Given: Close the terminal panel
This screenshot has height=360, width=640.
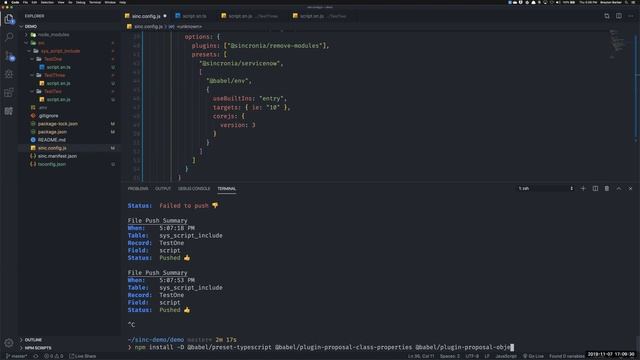Looking at the screenshot, I should click(x=631, y=189).
